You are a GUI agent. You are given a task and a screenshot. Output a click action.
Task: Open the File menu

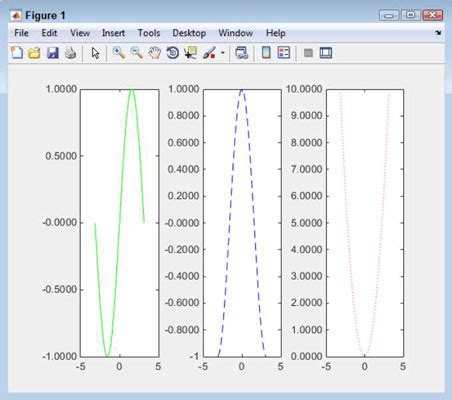tap(21, 33)
